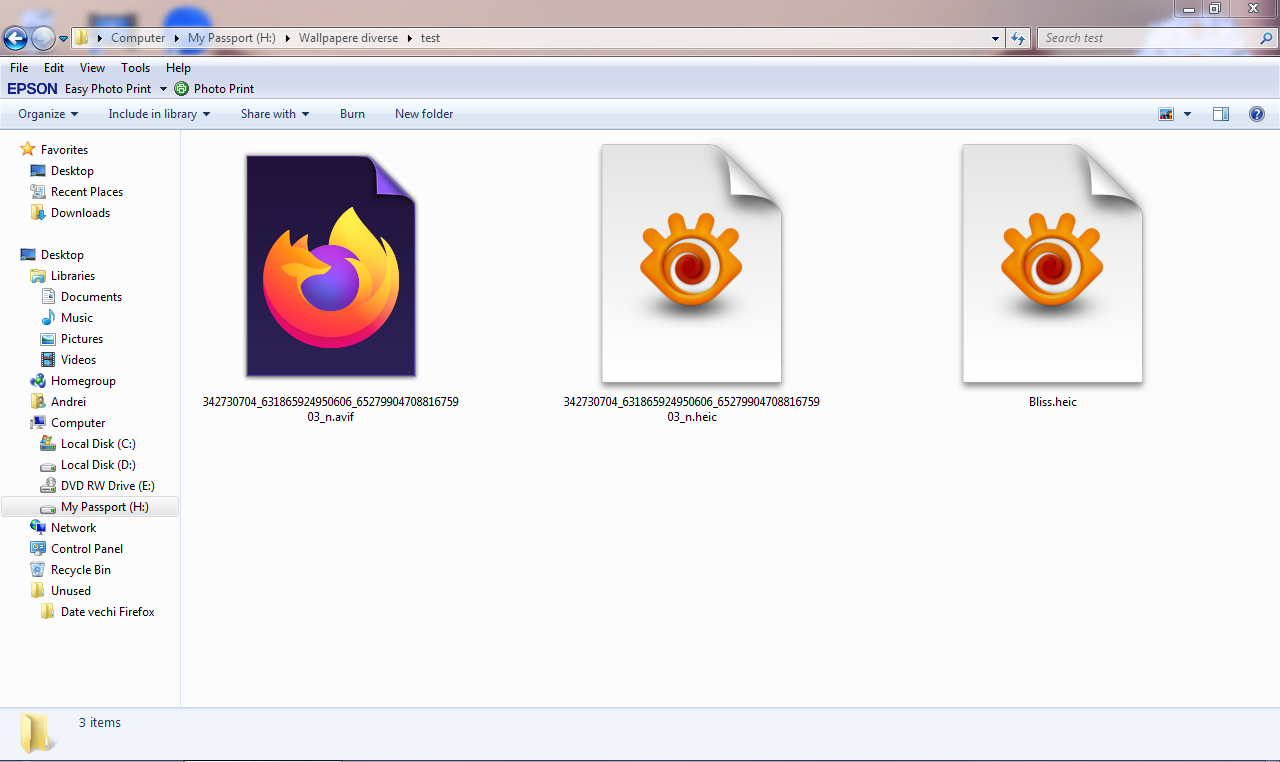Expand the arrow after Computer breadcrumb
Screen dimensions: 1280x762
tap(177, 38)
